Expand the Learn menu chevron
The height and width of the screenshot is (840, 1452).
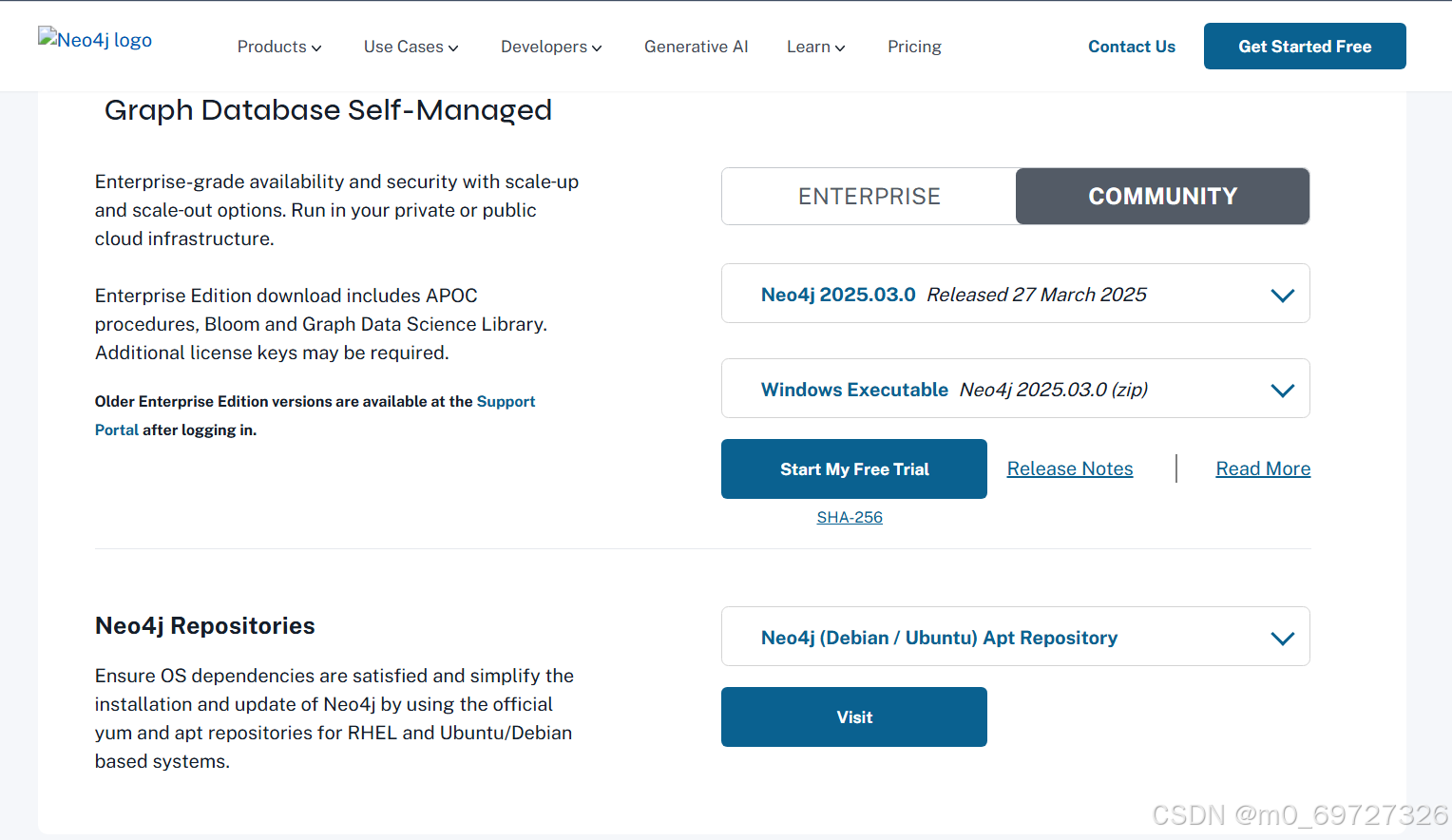pyautogui.click(x=840, y=48)
